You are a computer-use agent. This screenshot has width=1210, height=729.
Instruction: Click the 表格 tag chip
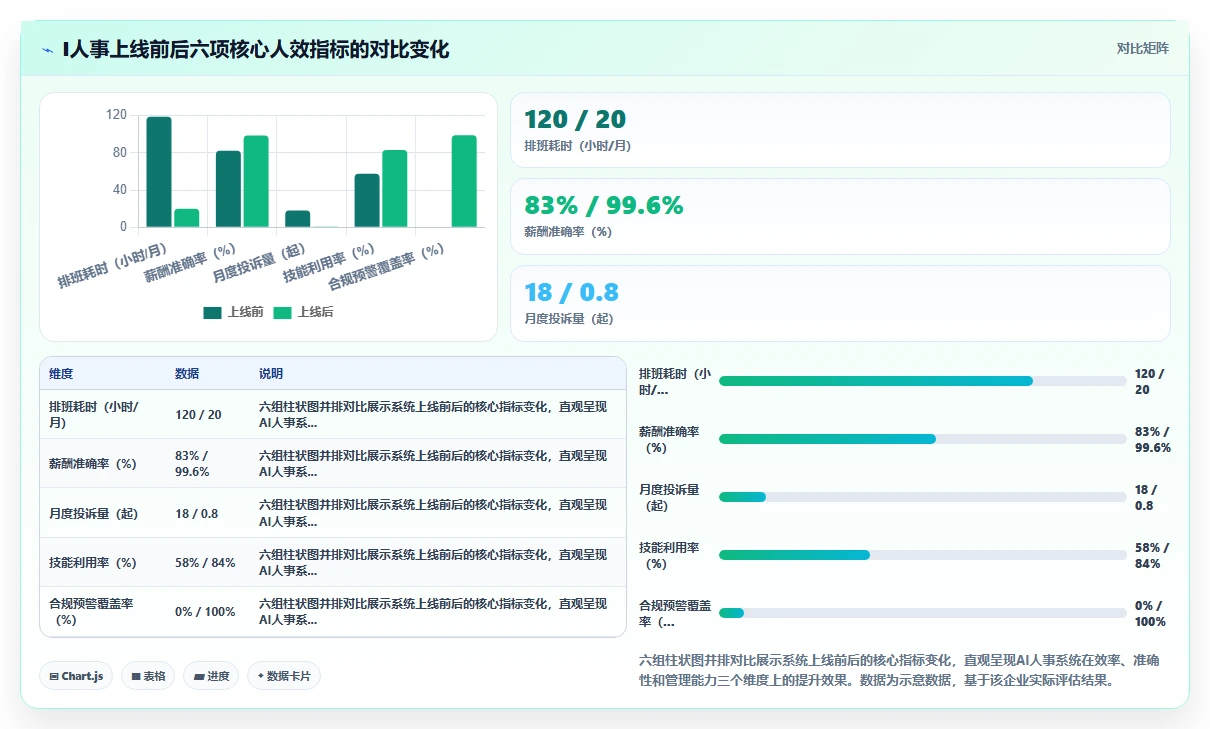[x=148, y=676]
